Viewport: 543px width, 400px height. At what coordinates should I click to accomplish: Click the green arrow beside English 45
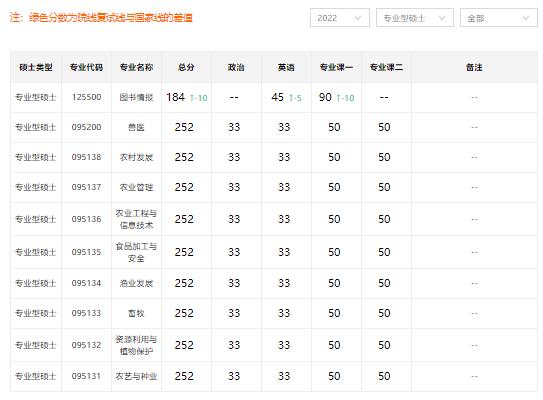tap(291, 98)
